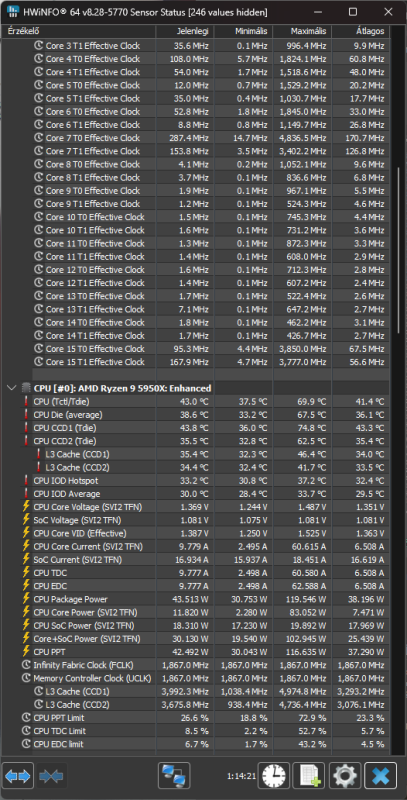Select the Core 3 T1 Effective Clock row

click(211, 45)
